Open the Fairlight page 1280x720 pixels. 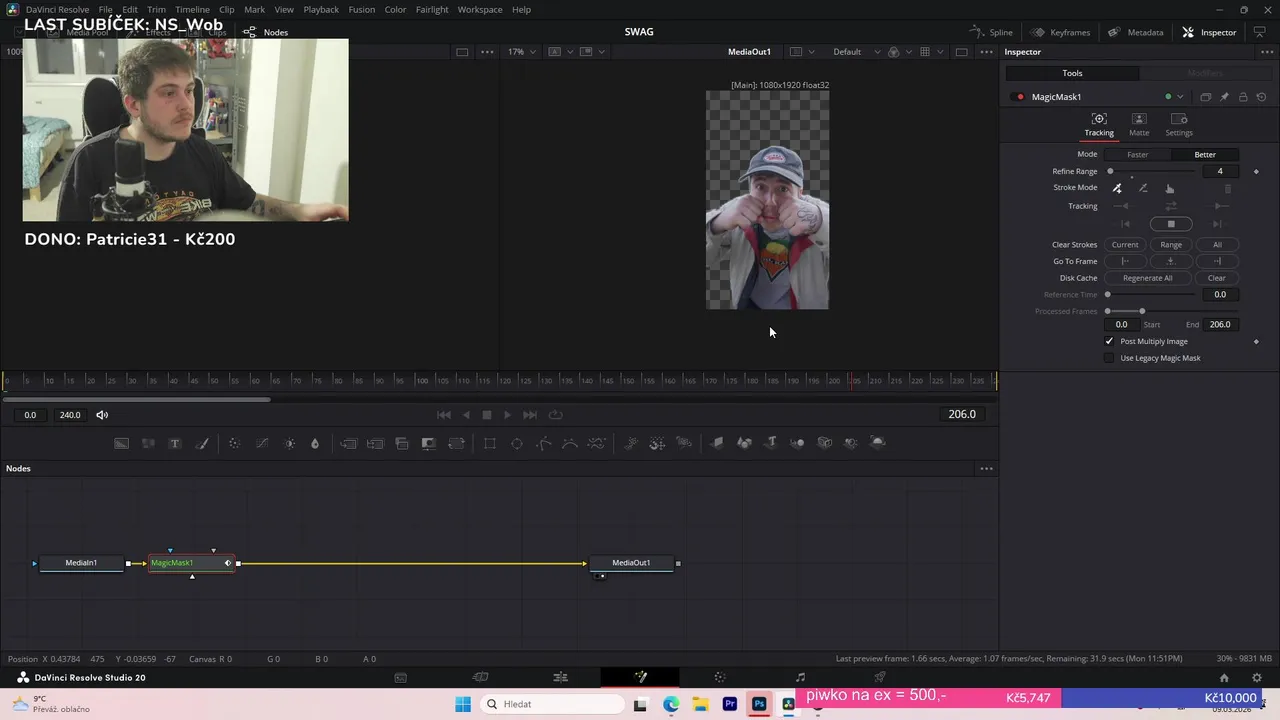(800, 677)
